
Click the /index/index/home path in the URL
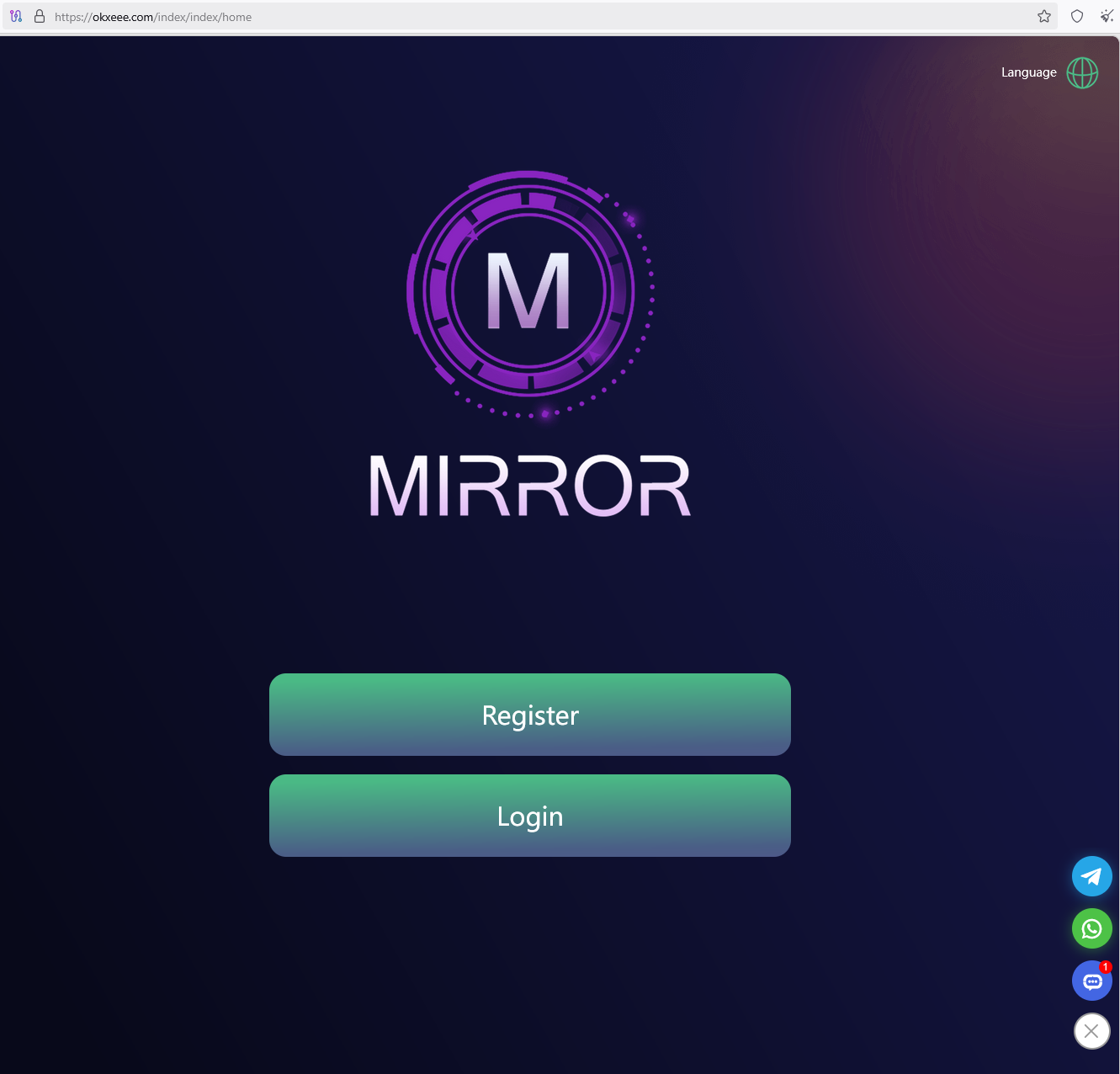coord(203,17)
